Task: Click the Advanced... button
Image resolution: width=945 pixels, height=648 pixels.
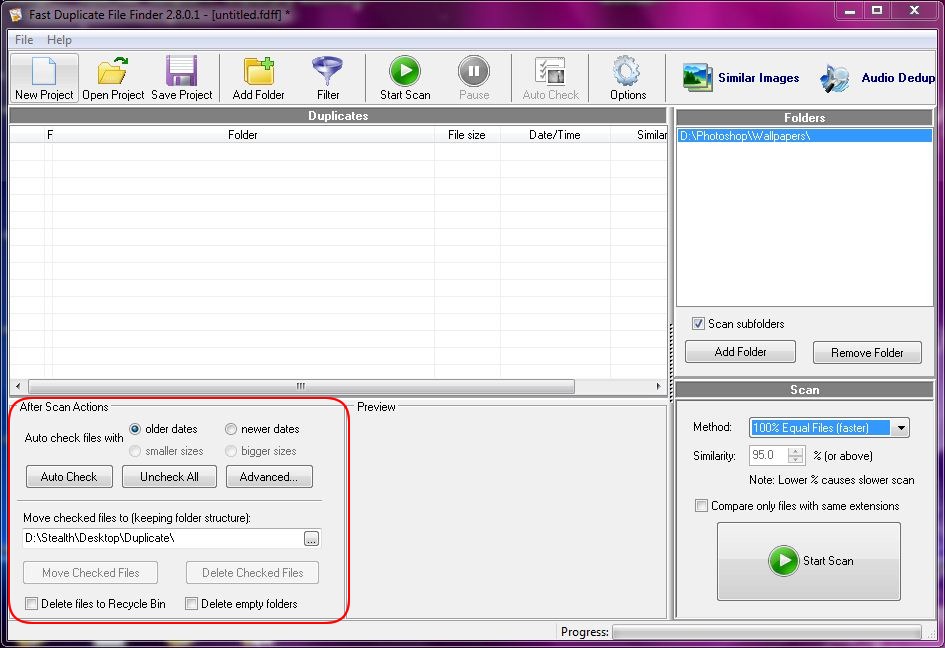Action: tap(269, 477)
